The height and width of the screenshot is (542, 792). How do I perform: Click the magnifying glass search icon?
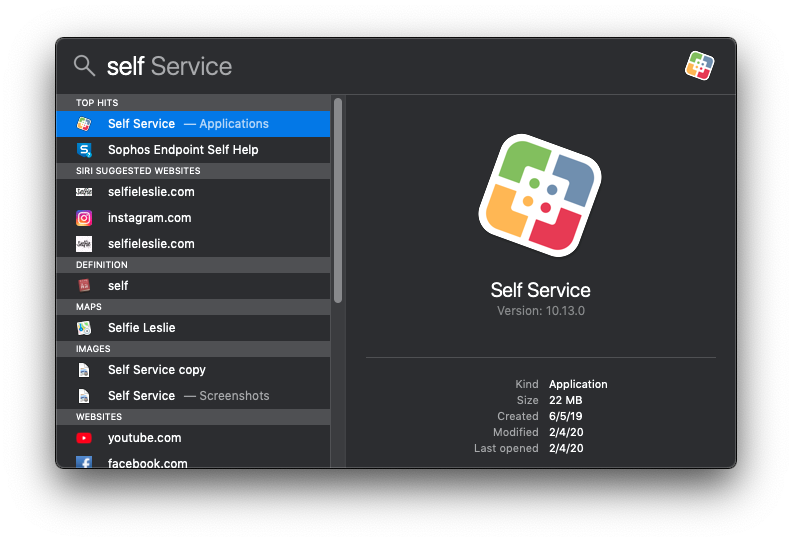85,66
